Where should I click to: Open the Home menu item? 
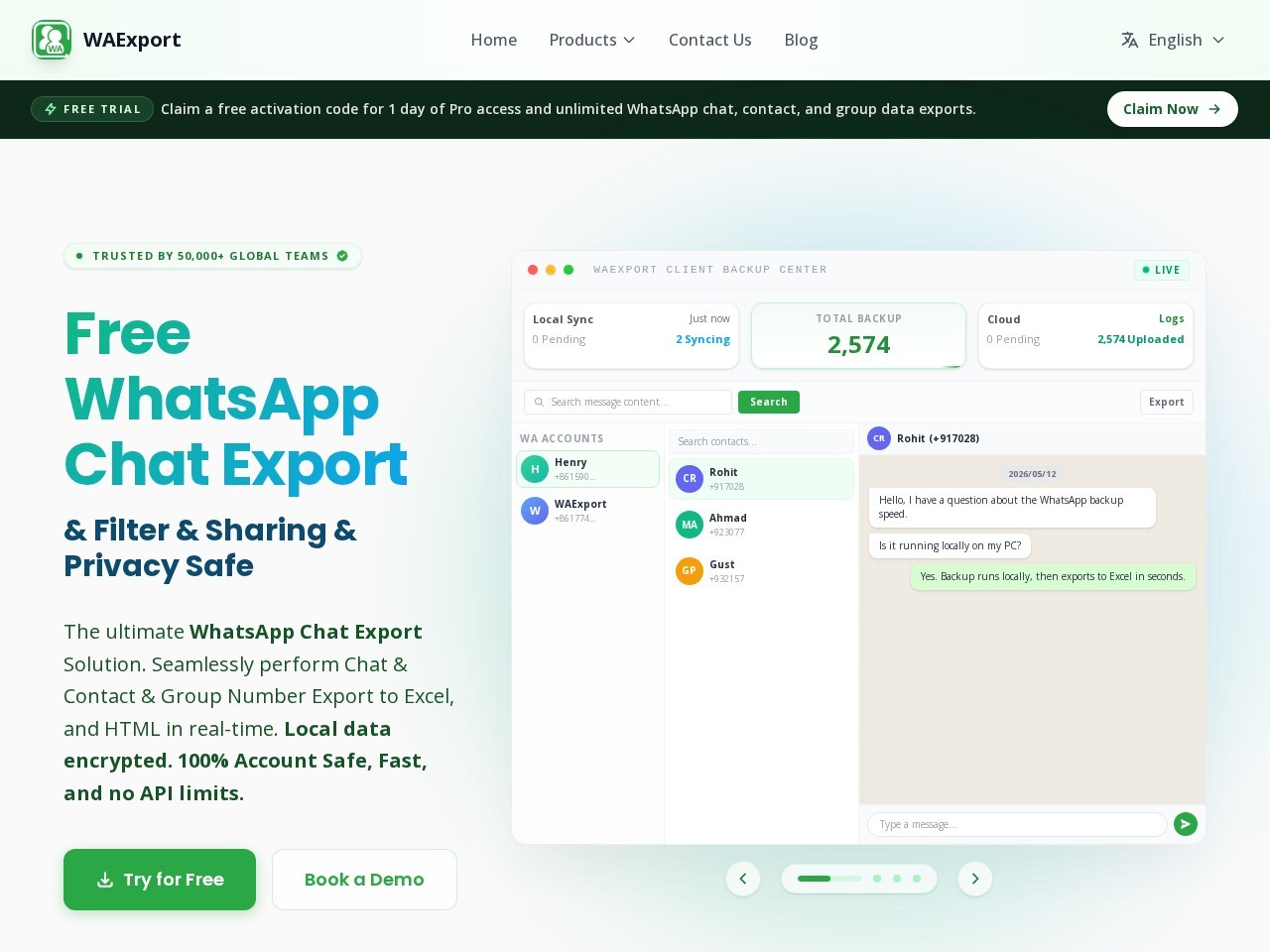tap(494, 40)
